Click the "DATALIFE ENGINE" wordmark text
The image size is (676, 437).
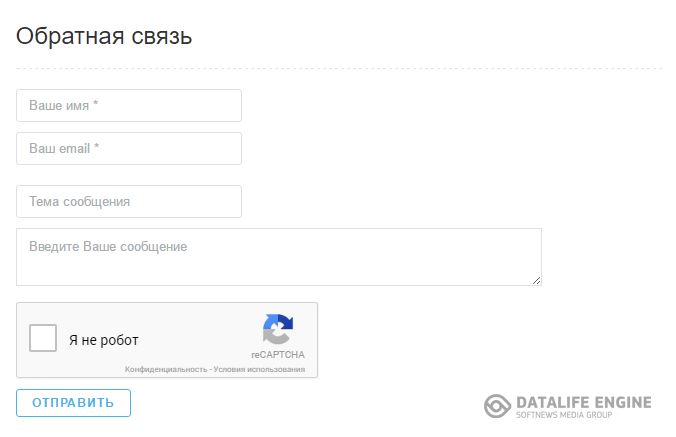tap(584, 403)
